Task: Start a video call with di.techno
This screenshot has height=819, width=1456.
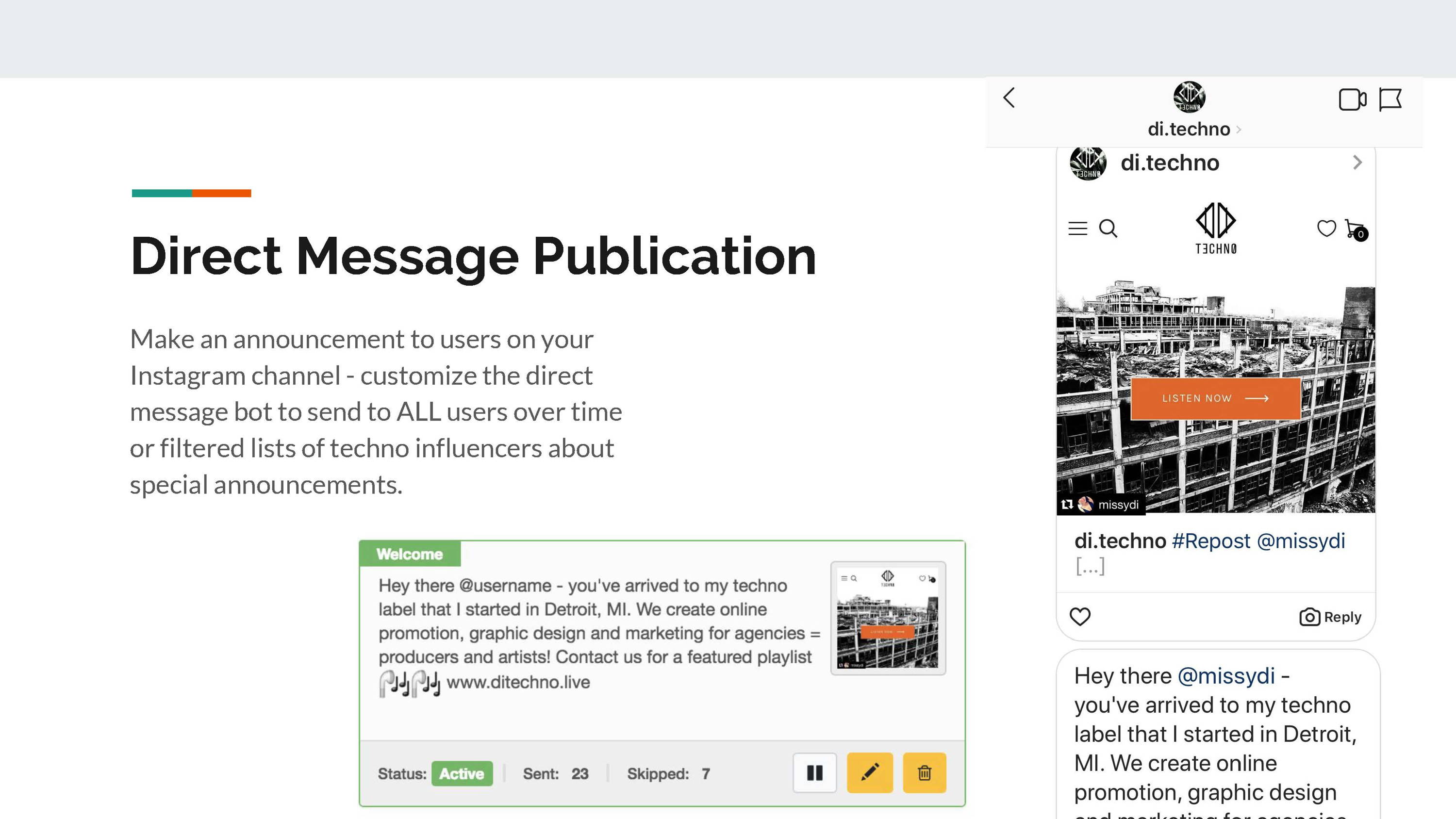Action: click(x=1353, y=100)
